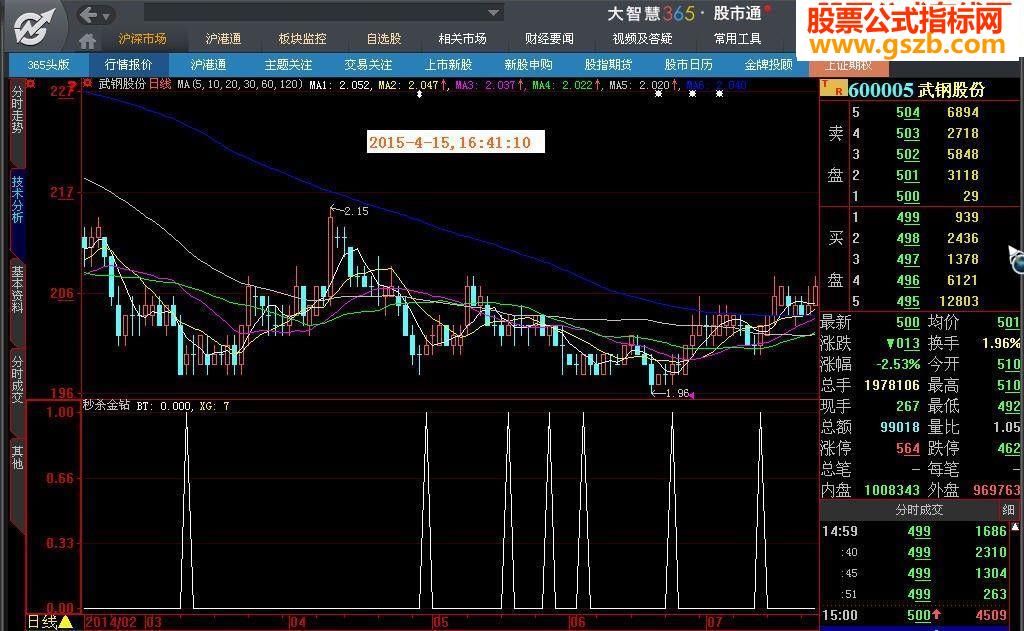This screenshot has width=1024, height=631.
Task: Click the 14:59 trade row with 1686
Action: pos(914,531)
